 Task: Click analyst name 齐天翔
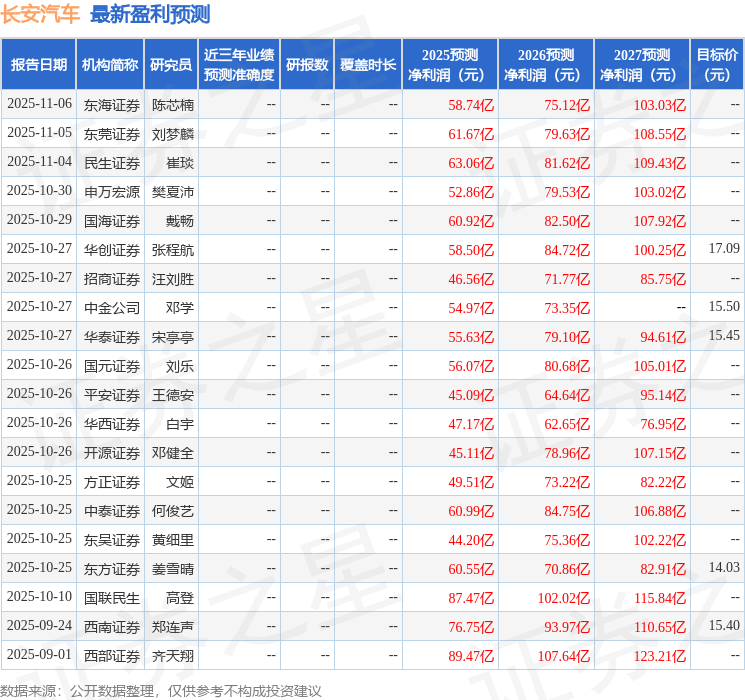point(173,656)
